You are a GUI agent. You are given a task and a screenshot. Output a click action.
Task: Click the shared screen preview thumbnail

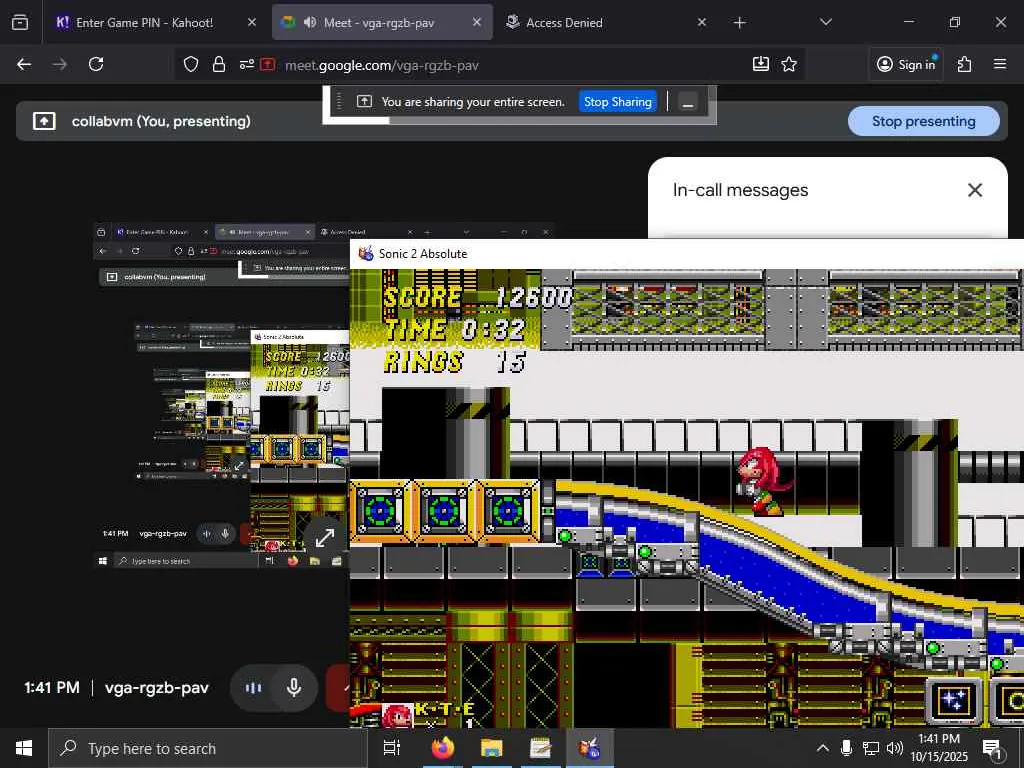[x=221, y=395]
